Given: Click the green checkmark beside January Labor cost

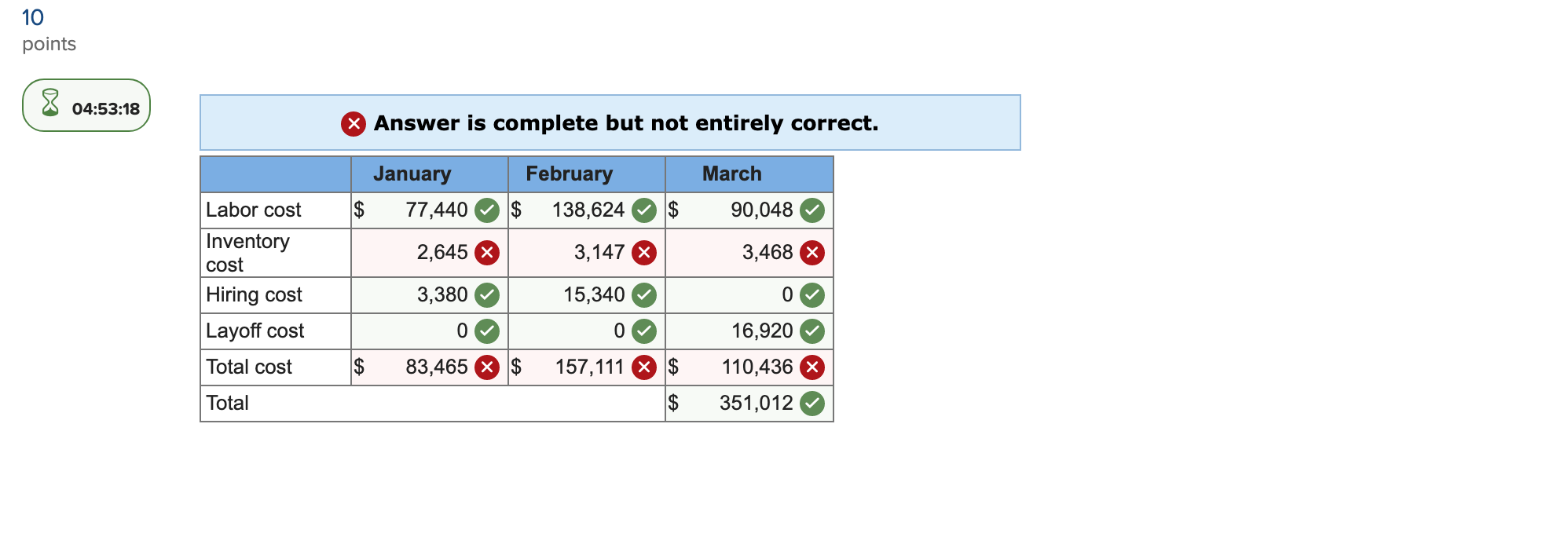Looking at the screenshot, I should pos(486,210).
